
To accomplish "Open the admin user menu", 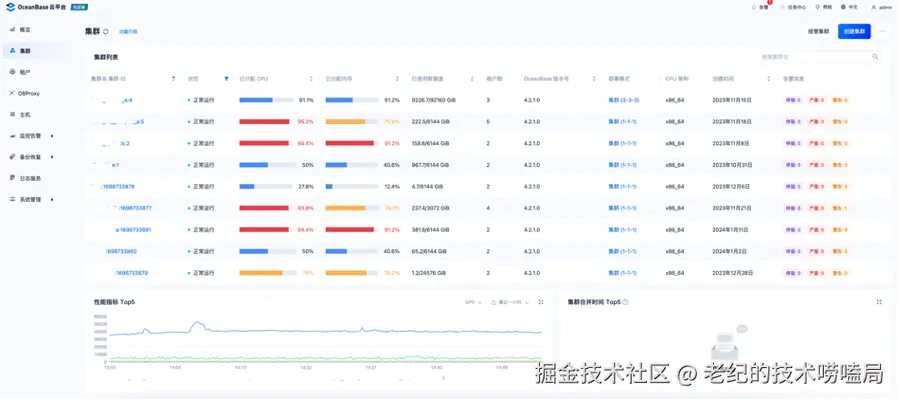I will pyautogui.click(x=881, y=7).
